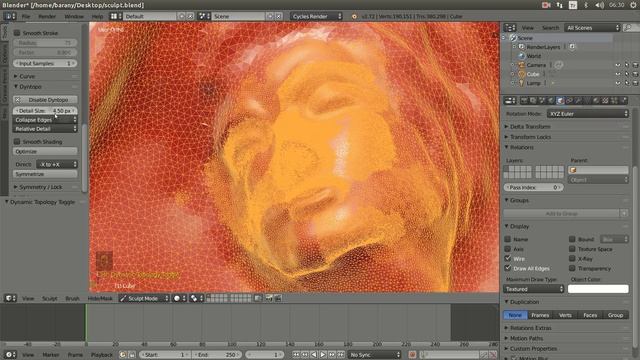The image size is (640, 360).
Task: Open the Info editor type selector
Action: (x=10, y=16)
